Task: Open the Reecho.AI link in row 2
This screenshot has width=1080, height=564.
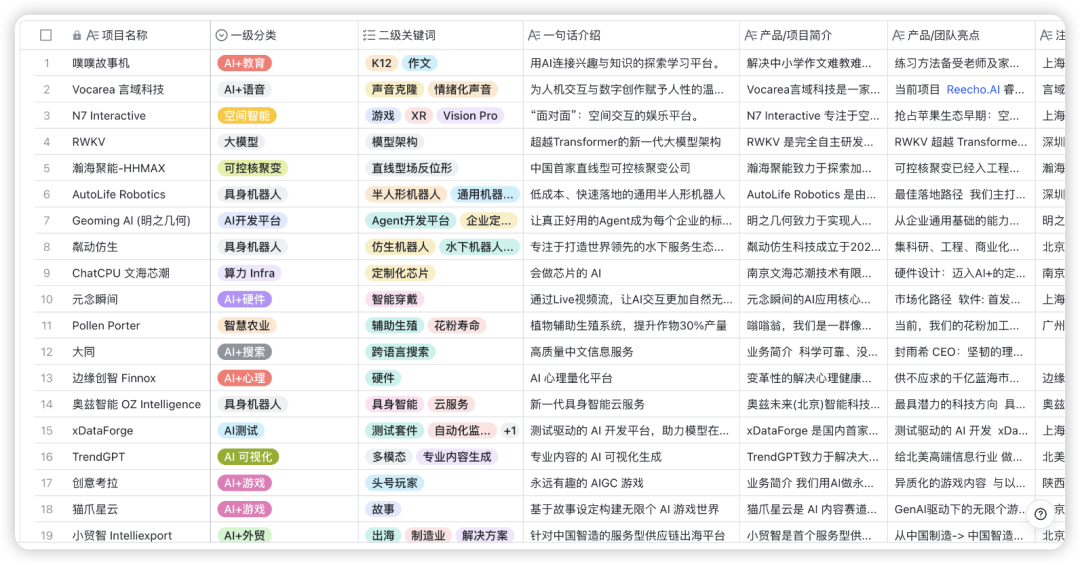Action: [x=973, y=90]
